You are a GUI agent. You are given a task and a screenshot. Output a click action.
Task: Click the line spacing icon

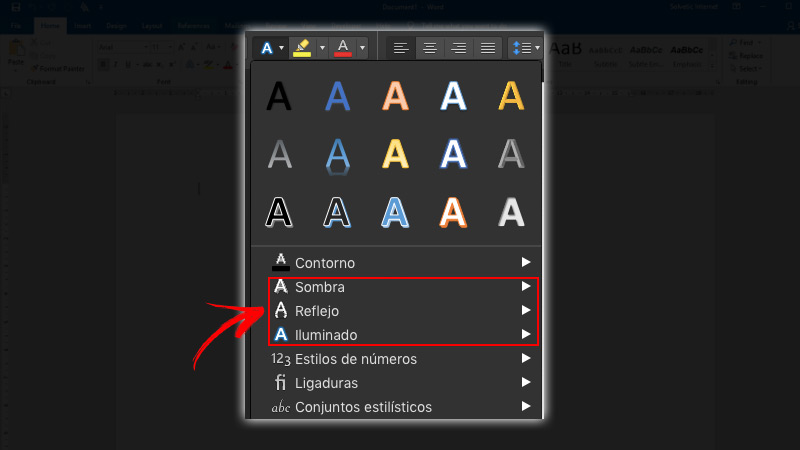pos(521,48)
